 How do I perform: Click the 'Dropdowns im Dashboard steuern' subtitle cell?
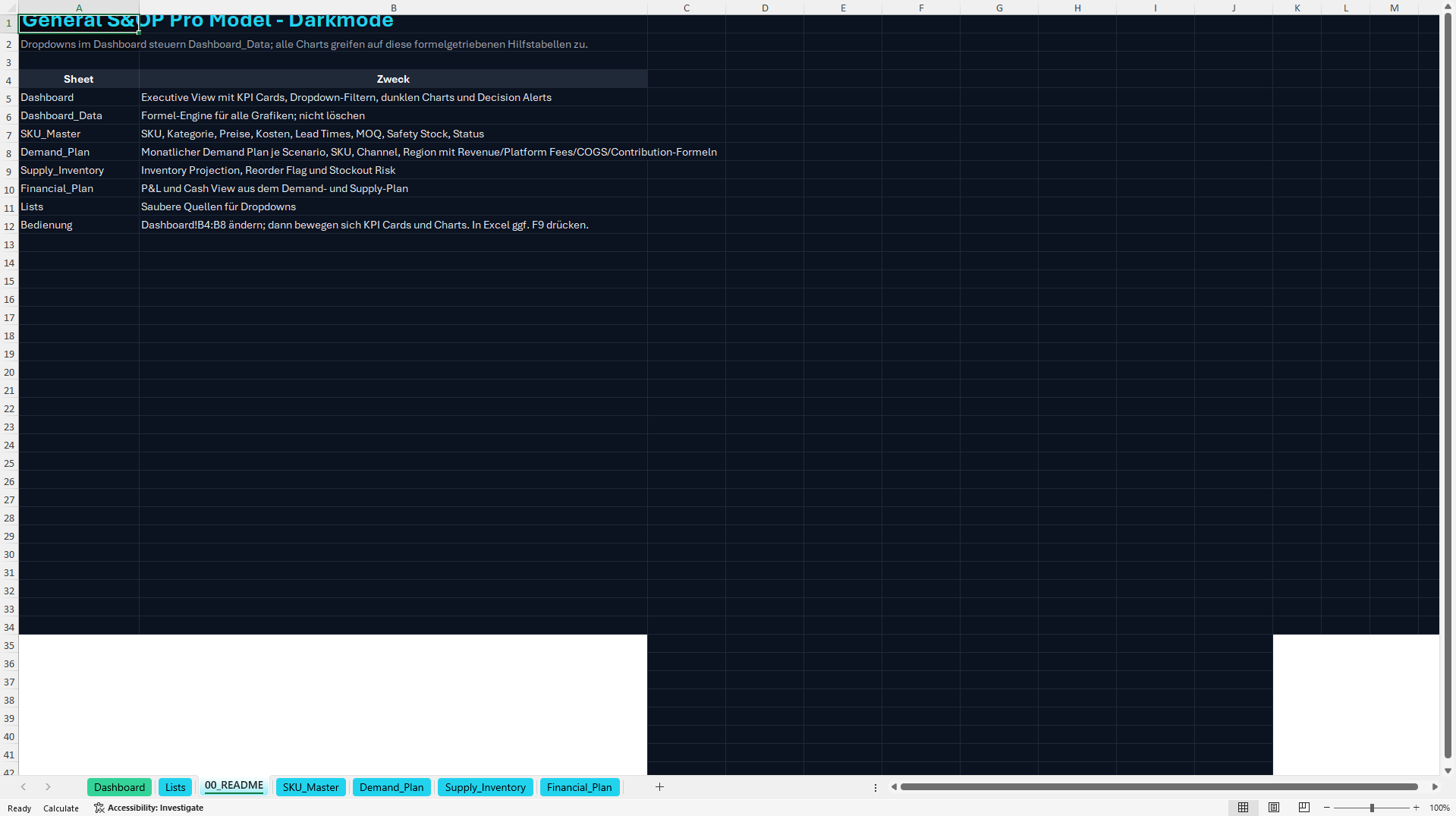coord(79,44)
